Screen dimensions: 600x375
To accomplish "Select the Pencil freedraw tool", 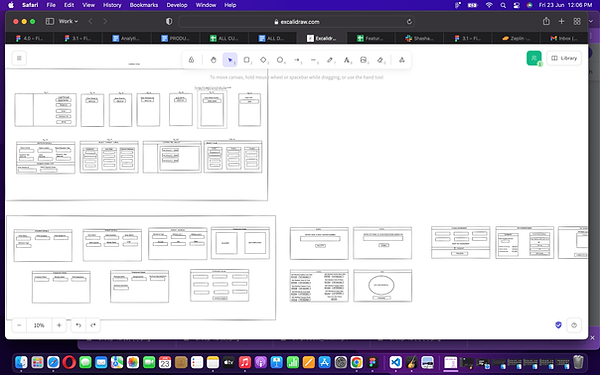I will 330,60.
